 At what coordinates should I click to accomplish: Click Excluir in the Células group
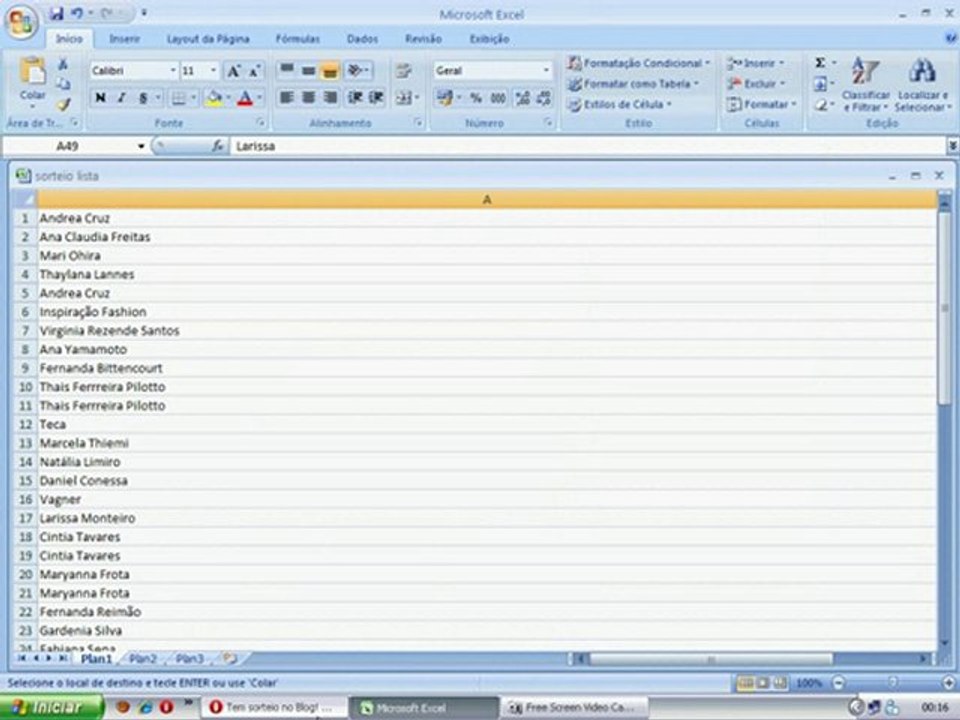(x=756, y=84)
